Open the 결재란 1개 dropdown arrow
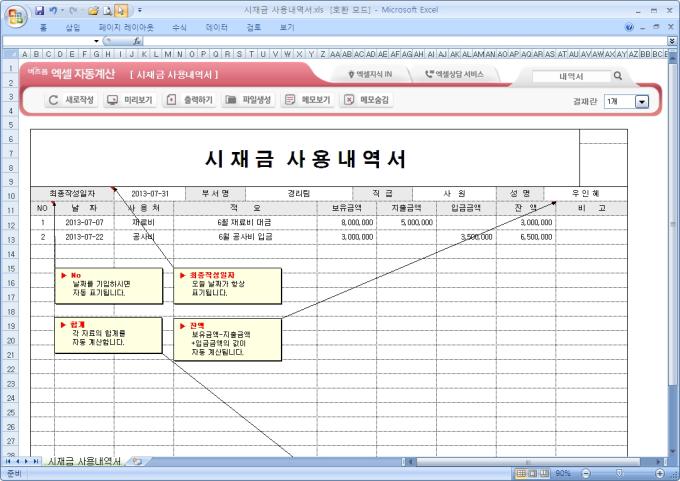 click(x=642, y=101)
